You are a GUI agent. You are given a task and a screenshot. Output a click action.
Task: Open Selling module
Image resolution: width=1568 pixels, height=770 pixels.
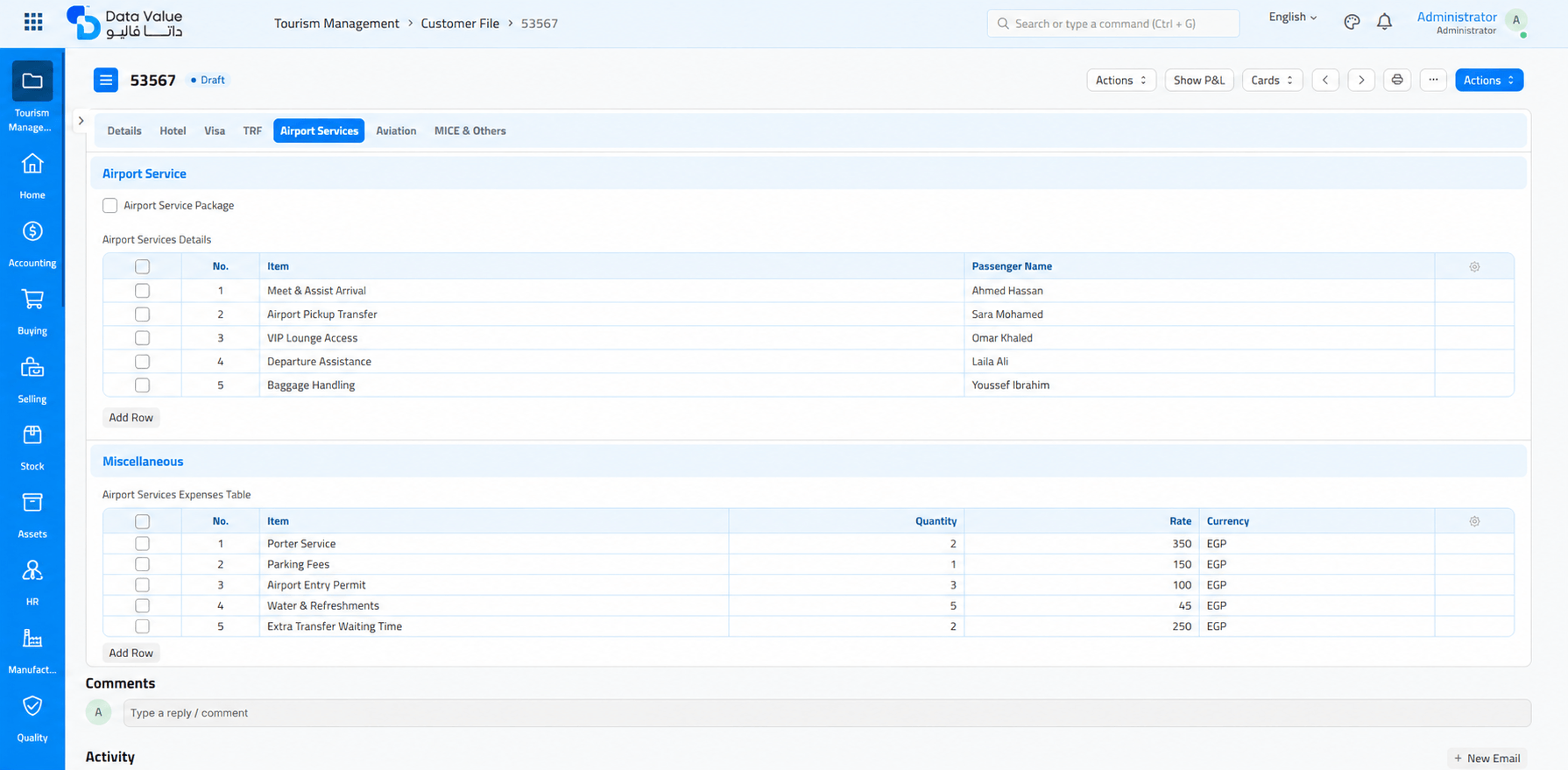tap(32, 379)
